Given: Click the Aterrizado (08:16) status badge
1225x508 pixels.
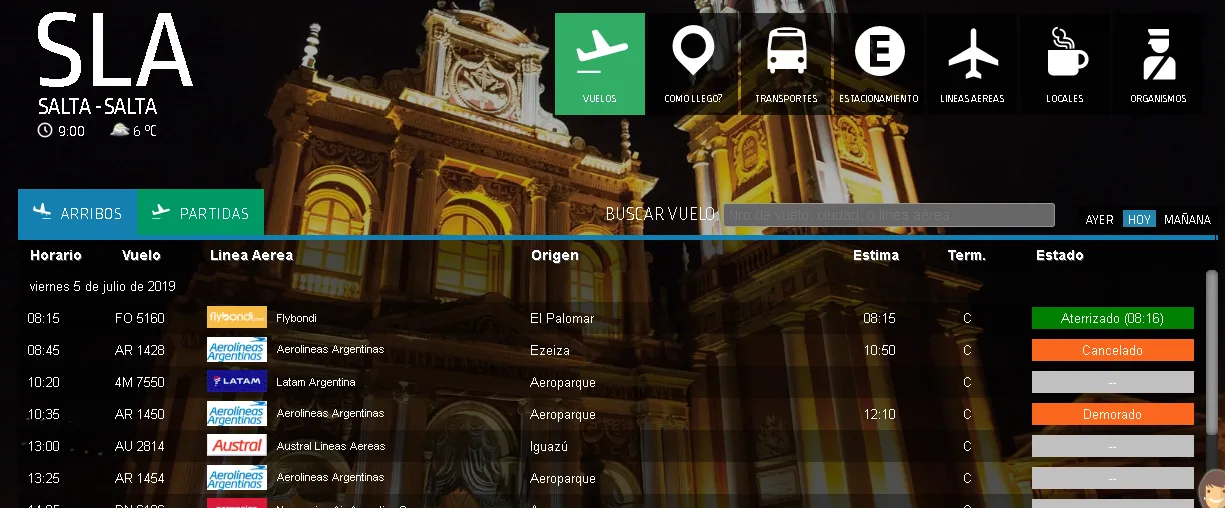Looking at the screenshot, I should (x=1112, y=318).
